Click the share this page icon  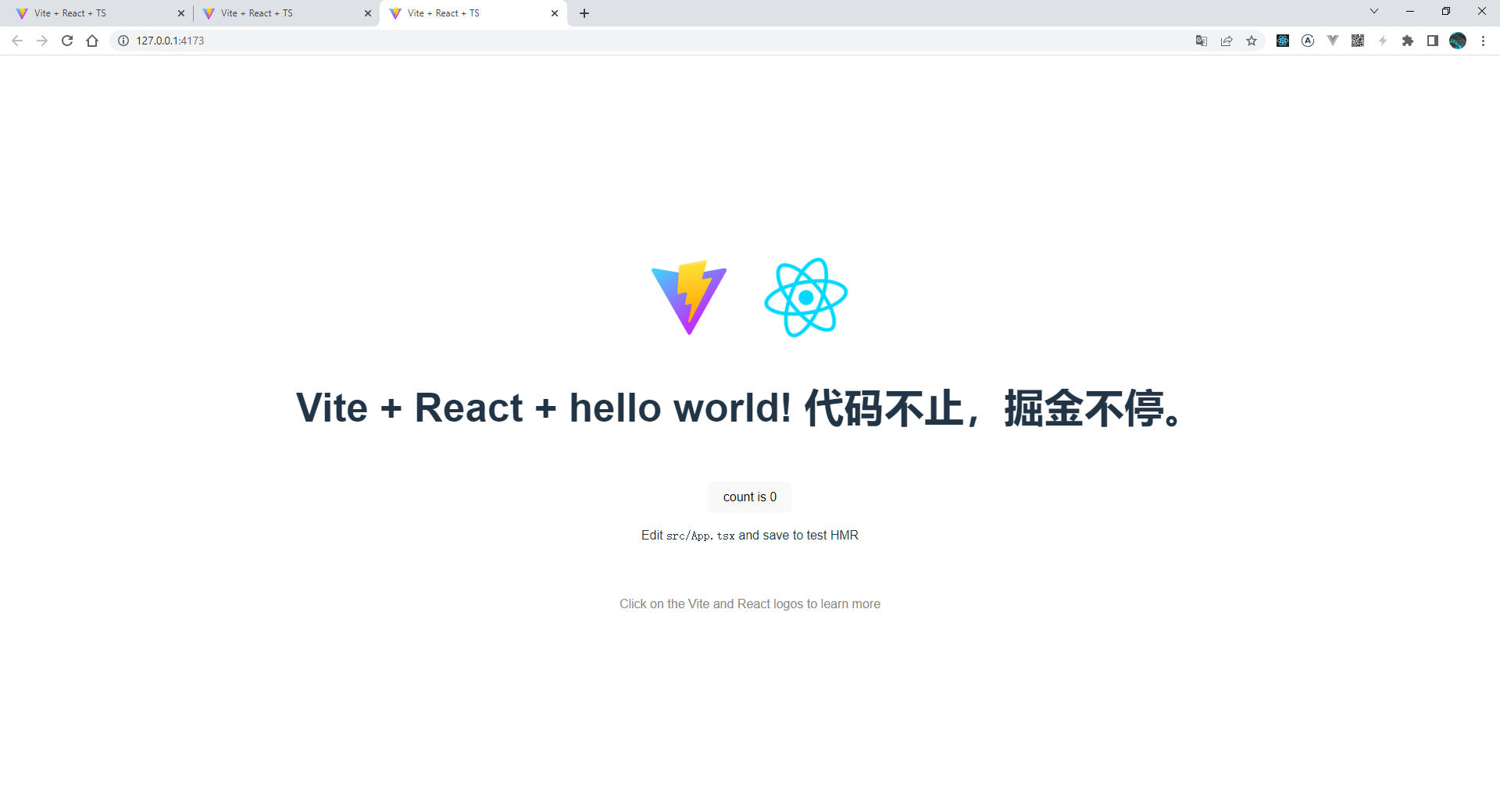tap(1227, 41)
